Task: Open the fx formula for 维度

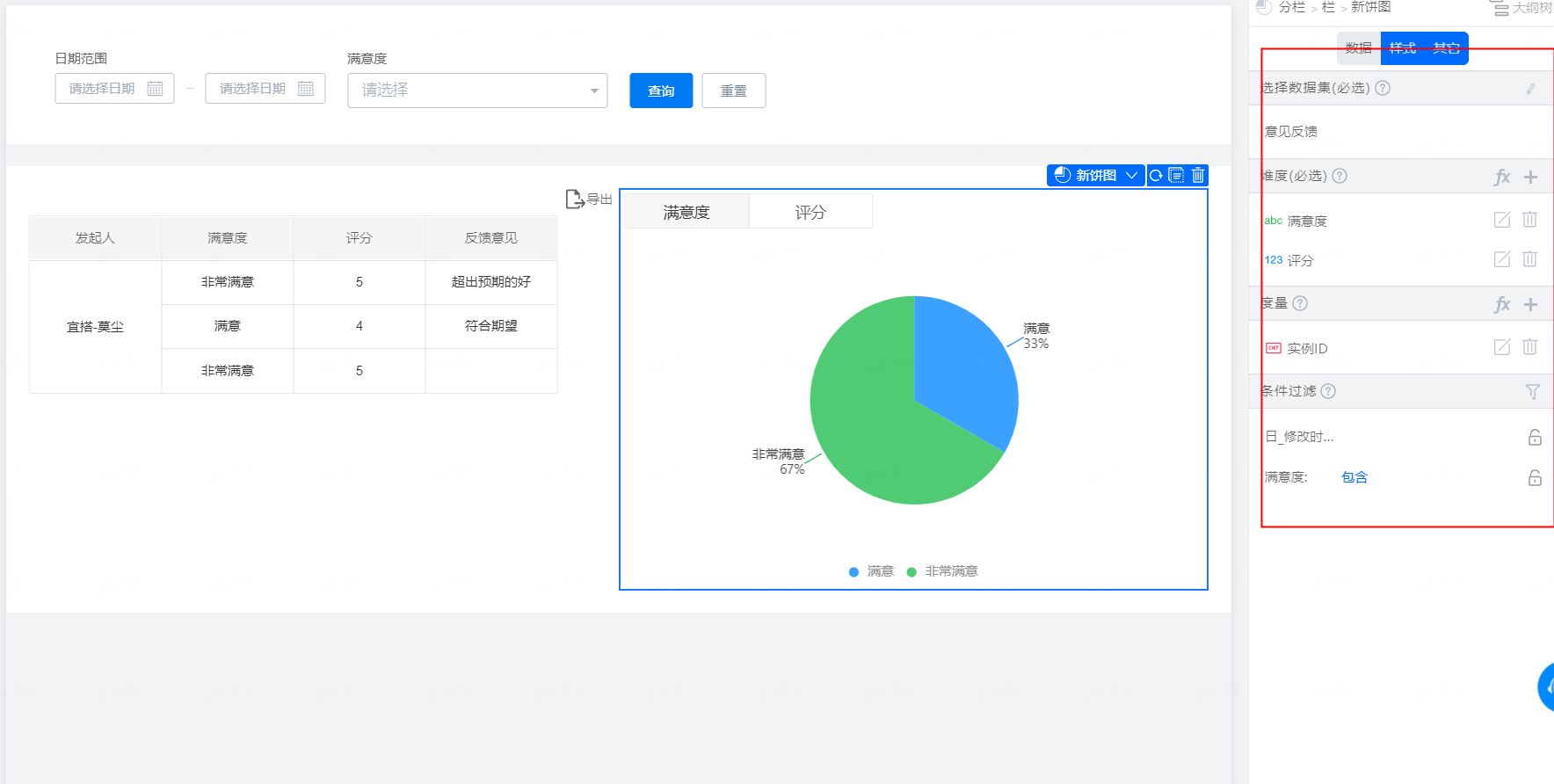Action: [x=1502, y=177]
